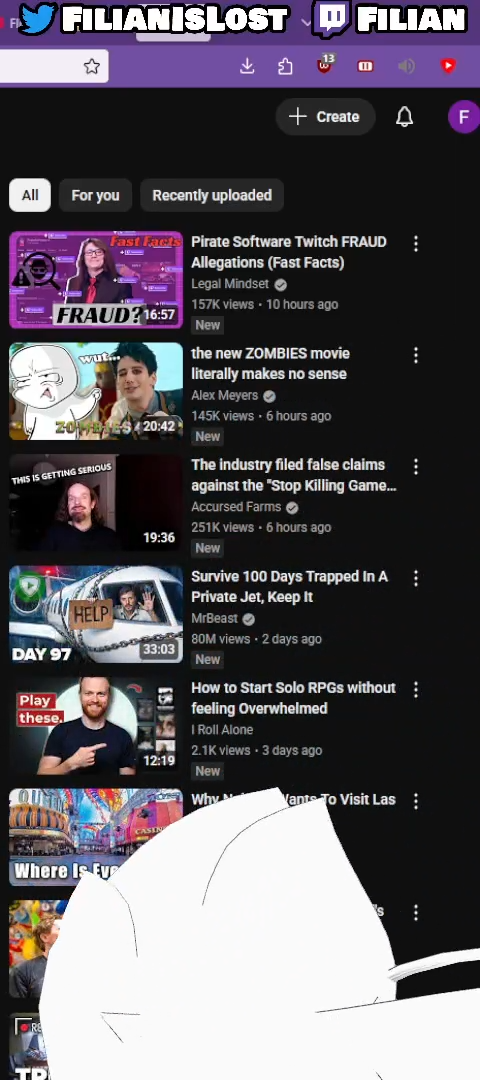
Task: Open options menu for Pirate Software FRAUD video
Action: (415, 243)
